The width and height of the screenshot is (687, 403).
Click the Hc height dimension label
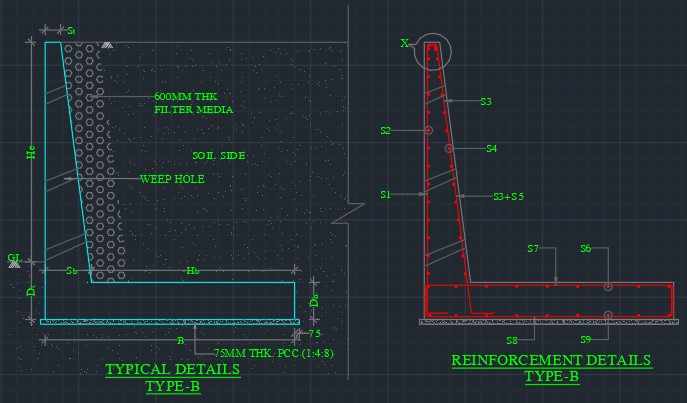(31, 153)
